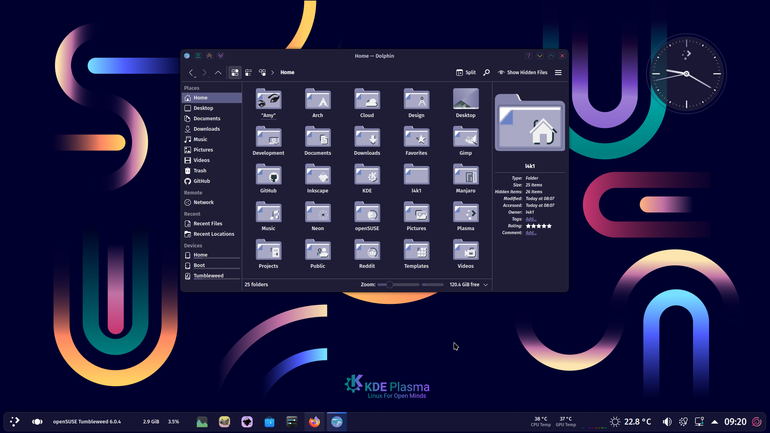Select the Boot device
Screen dimensions: 770x433
212,266
